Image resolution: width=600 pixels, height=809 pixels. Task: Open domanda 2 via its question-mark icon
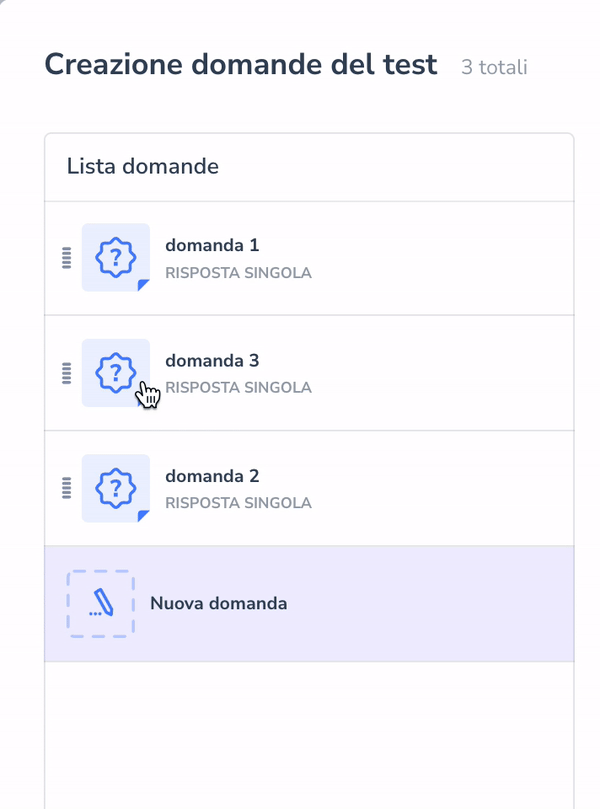pos(115,488)
